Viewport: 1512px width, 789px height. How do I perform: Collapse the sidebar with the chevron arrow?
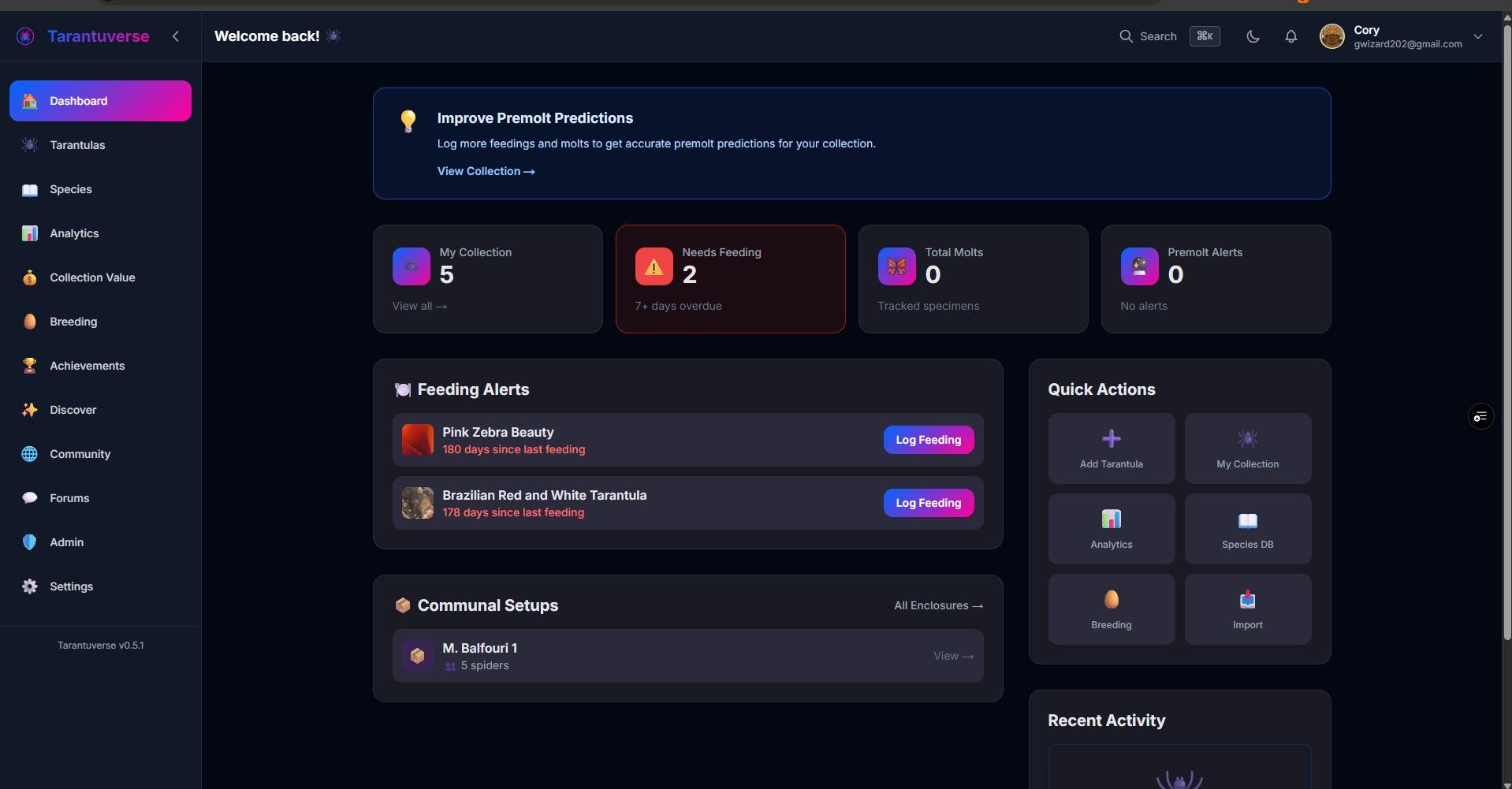[176, 36]
